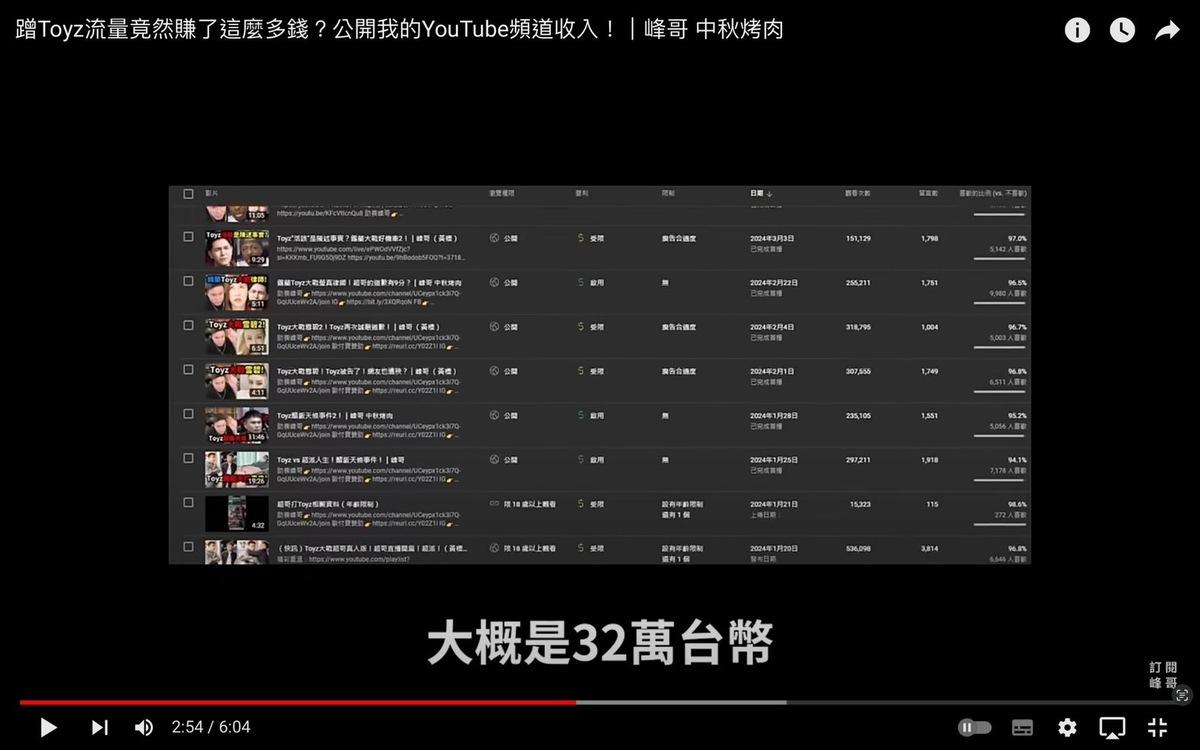1200x750 pixels.
Task: Open the player settings gear
Action: 1067,727
